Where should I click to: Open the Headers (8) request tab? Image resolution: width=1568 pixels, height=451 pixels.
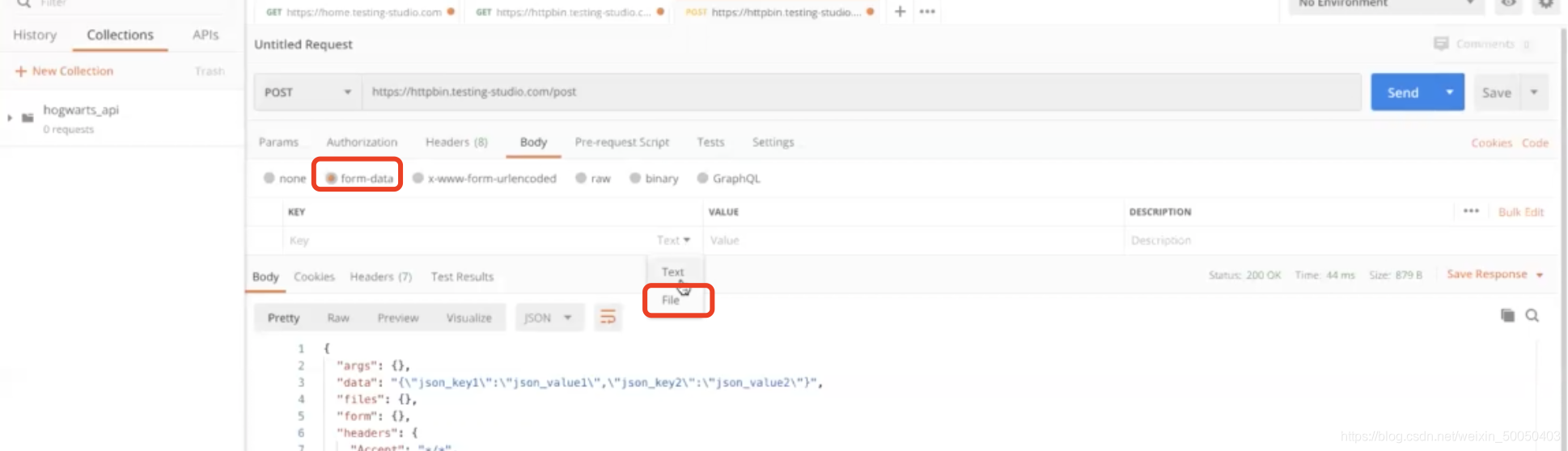[456, 142]
